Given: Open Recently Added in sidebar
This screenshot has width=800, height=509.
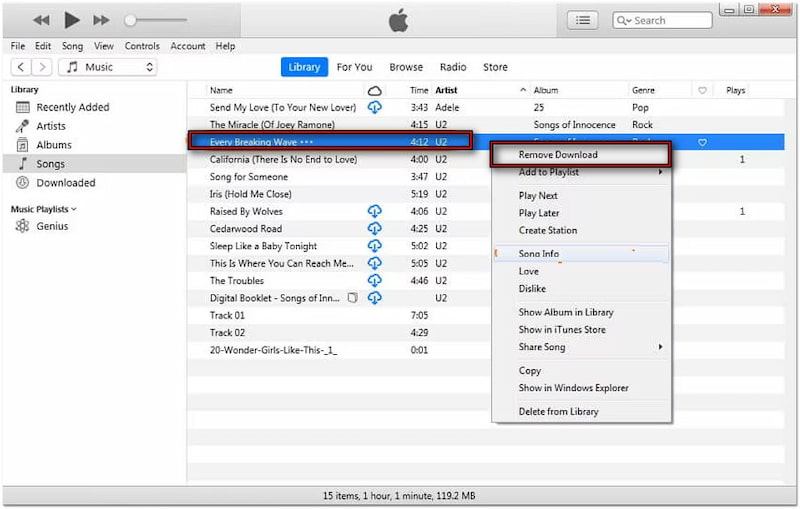Looking at the screenshot, I should coord(94,107).
